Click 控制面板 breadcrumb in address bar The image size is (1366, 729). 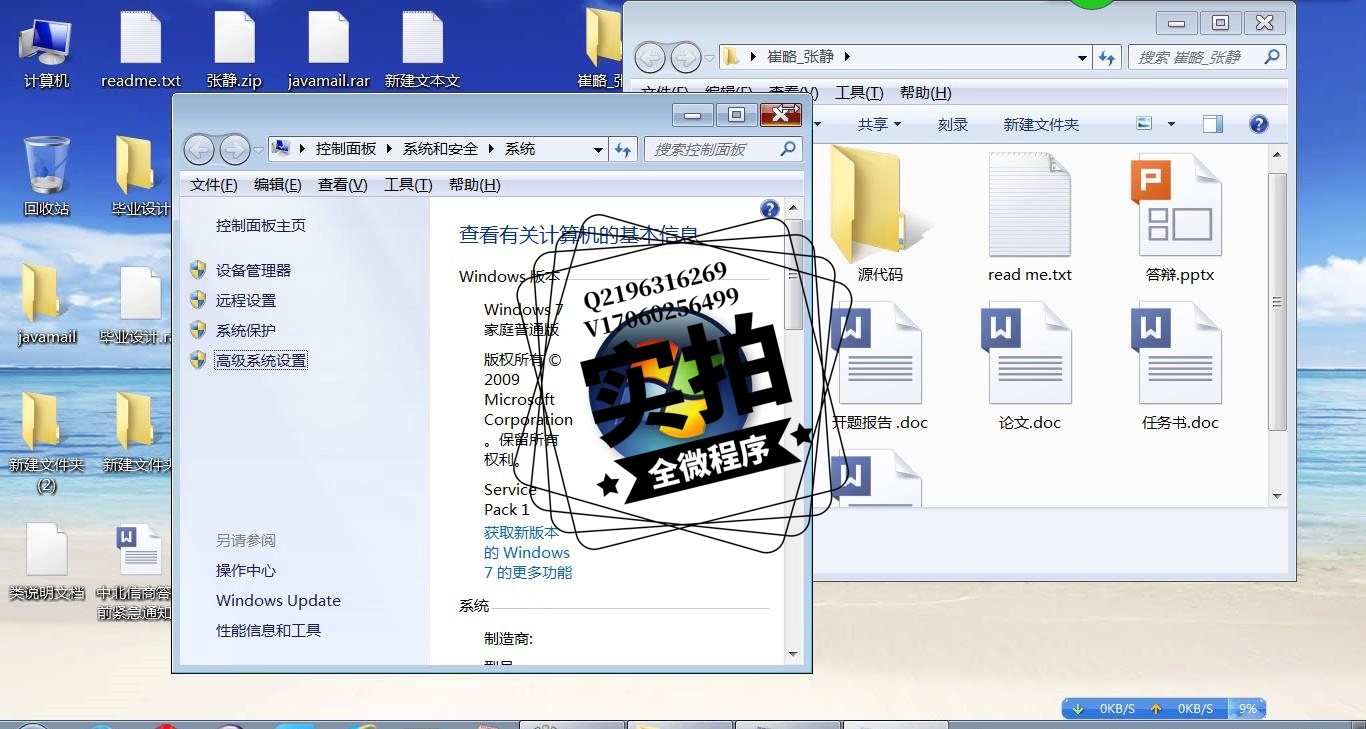tap(346, 149)
